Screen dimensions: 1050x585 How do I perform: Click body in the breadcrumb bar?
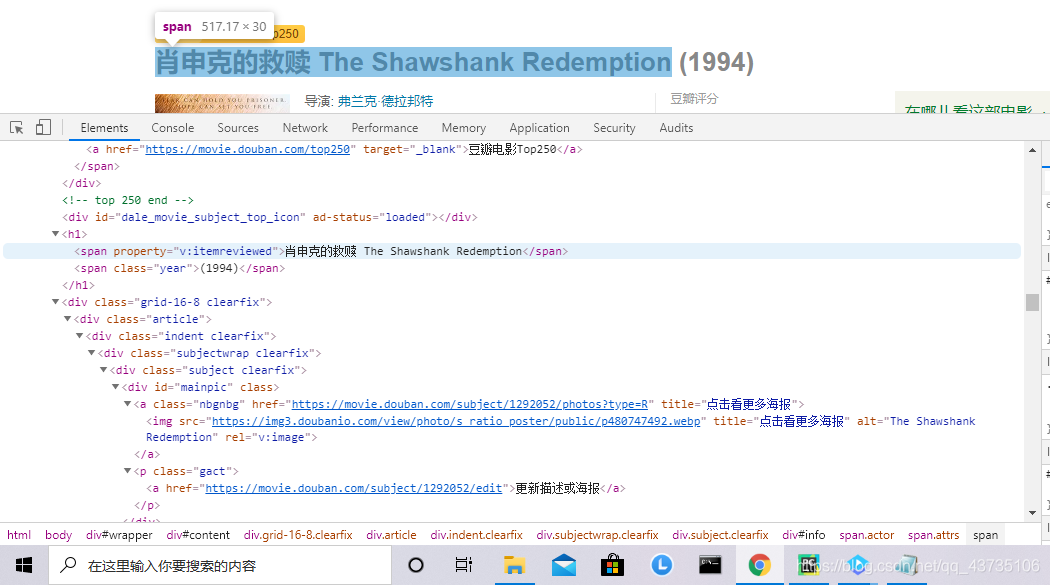(58, 535)
